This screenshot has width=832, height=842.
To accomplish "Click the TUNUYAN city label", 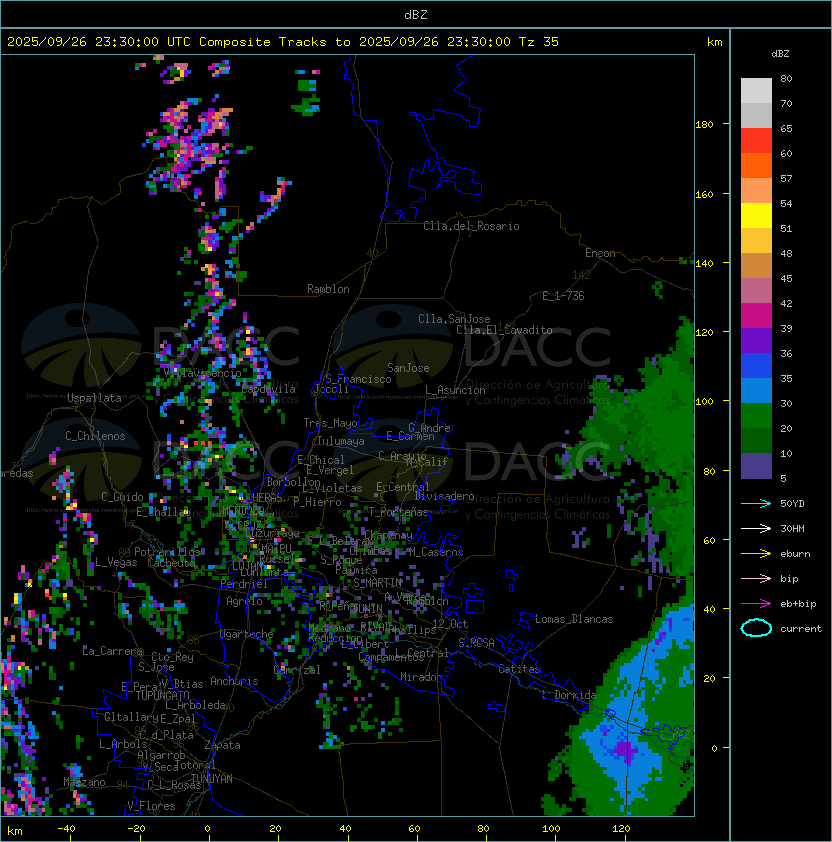I will [x=212, y=779].
